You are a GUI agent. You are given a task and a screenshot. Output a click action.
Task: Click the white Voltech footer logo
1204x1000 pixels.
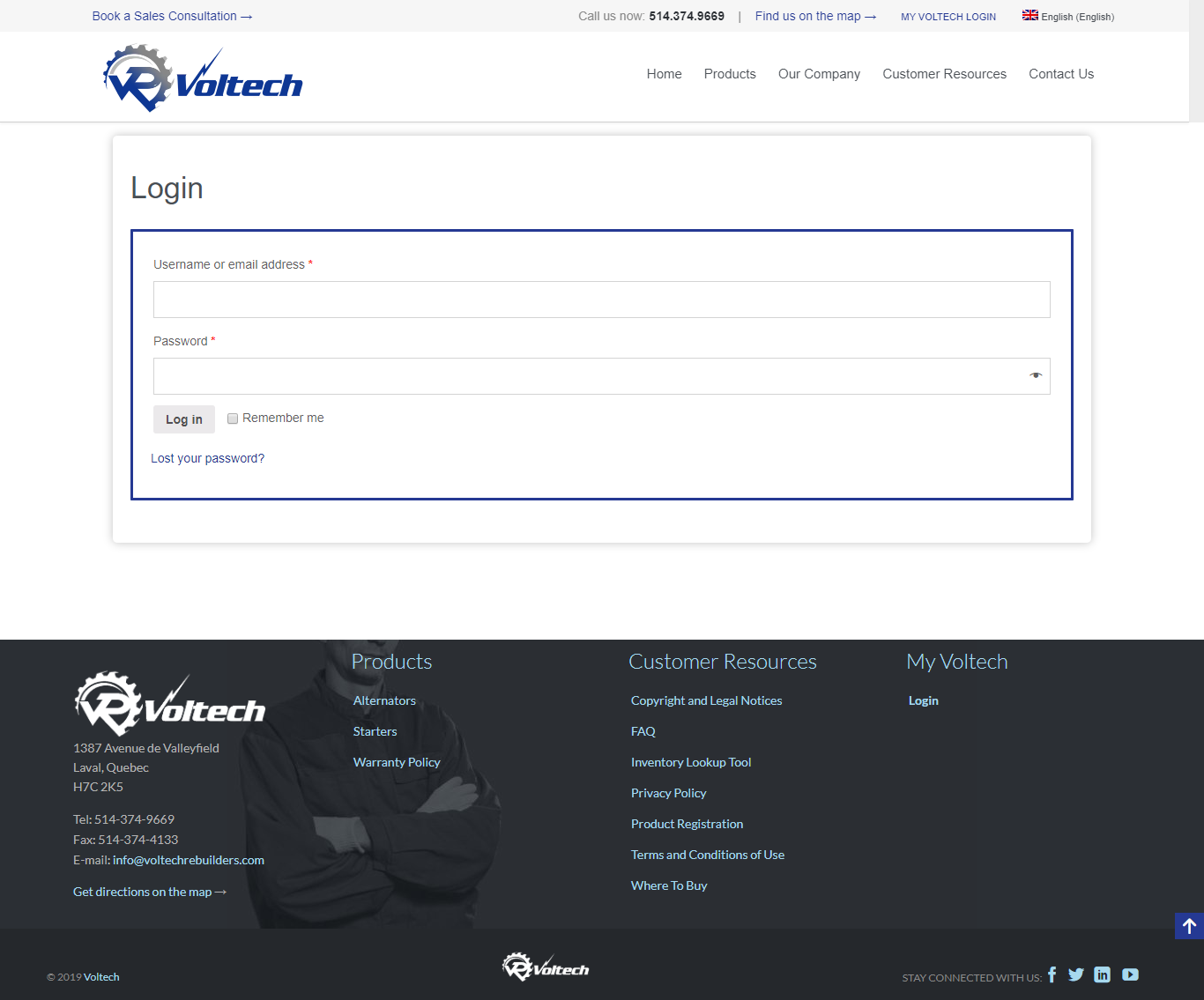[x=169, y=705]
